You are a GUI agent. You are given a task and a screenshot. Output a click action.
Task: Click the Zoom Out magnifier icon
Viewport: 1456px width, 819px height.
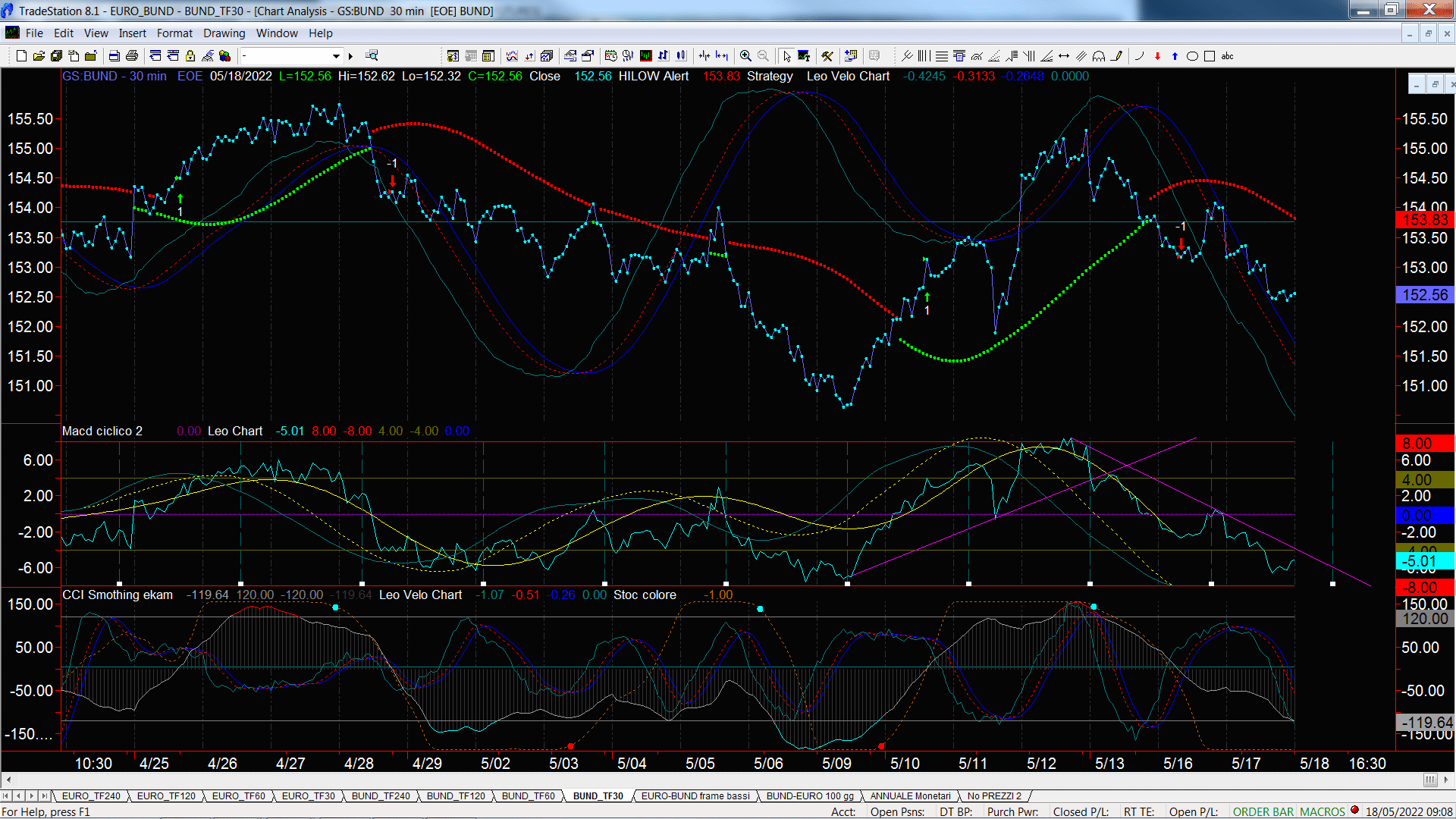pyautogui.click(x=763, y=55)
